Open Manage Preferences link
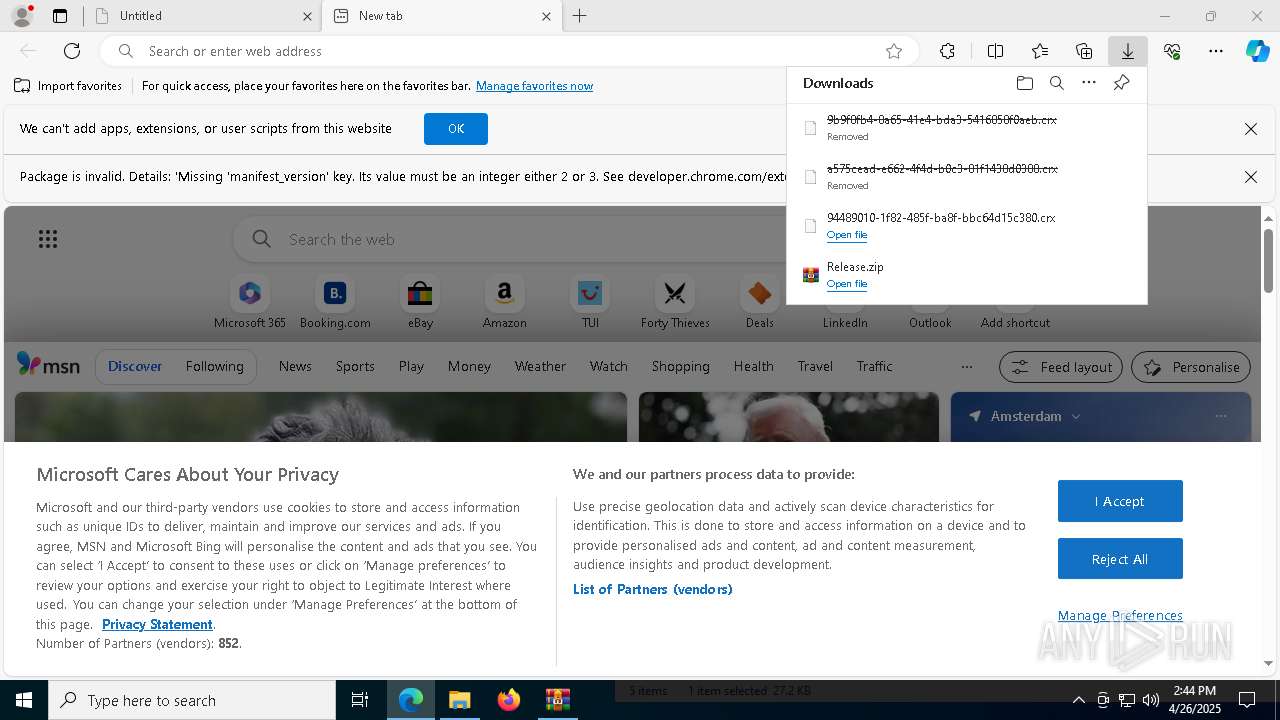 coord(1120,615)
